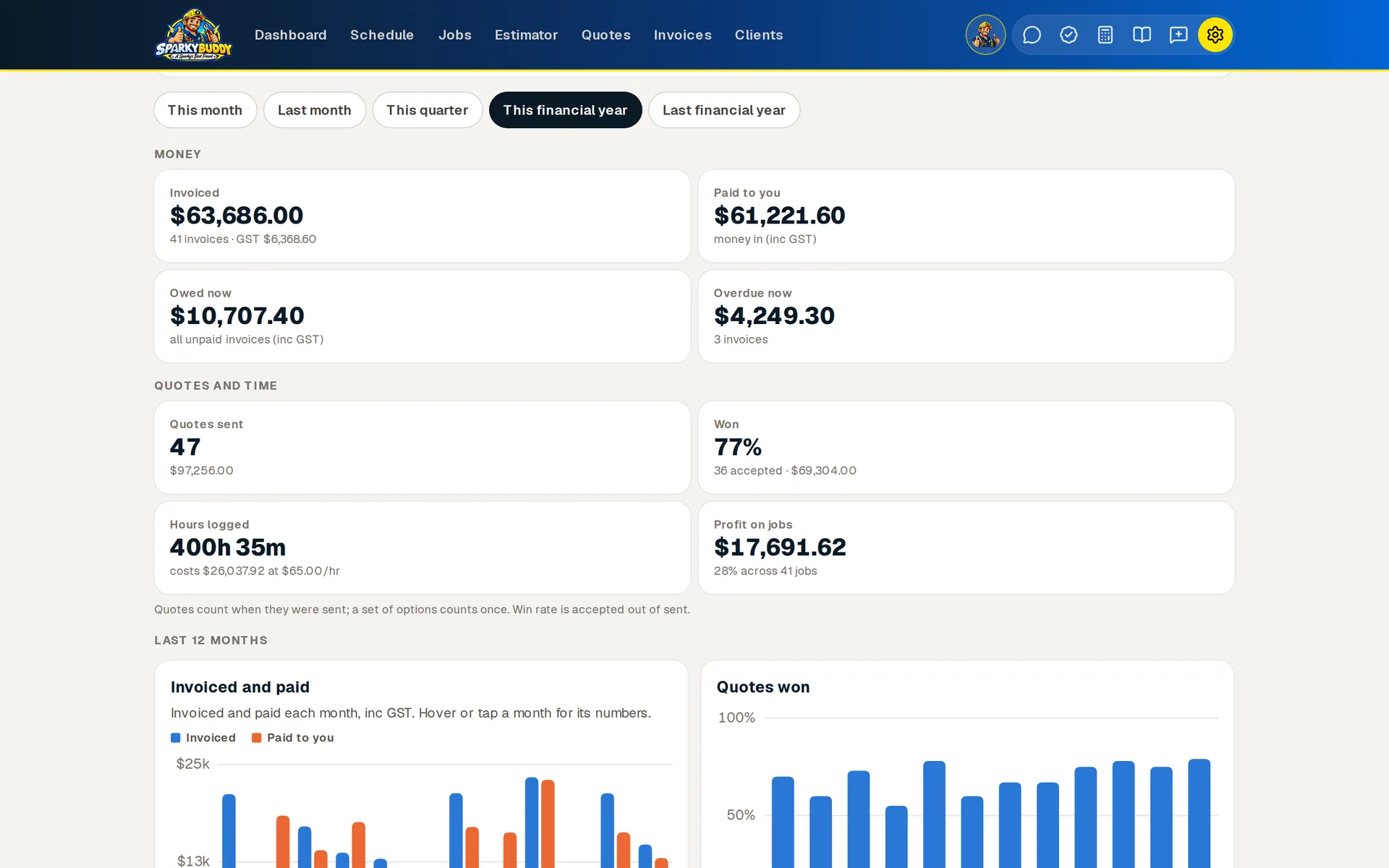Click the orange Paid to you legend swatch
Viewport: 1389px width, 868px height.
[256, 738]
